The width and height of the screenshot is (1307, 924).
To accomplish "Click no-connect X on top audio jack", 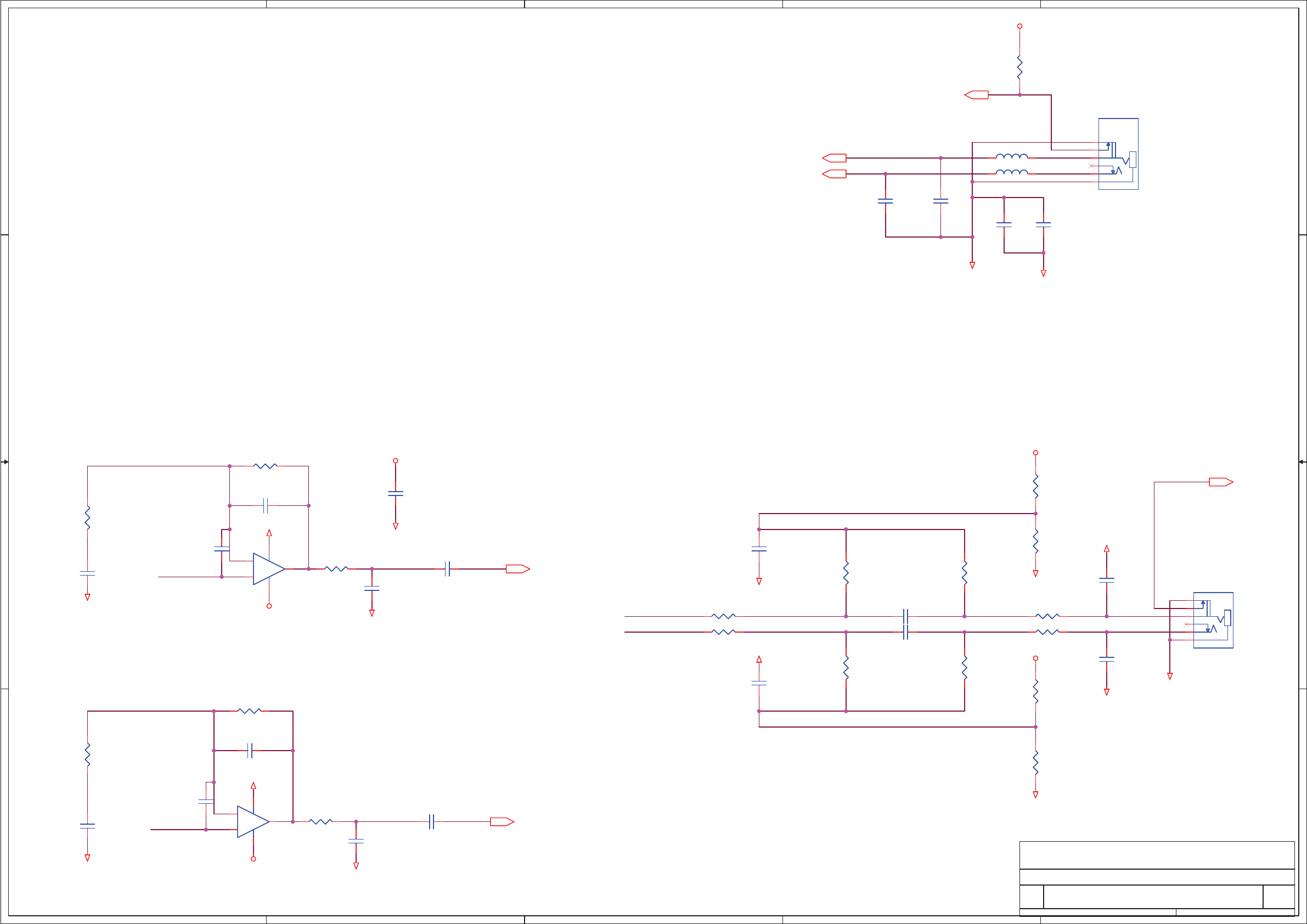I will pos(1091,166).
